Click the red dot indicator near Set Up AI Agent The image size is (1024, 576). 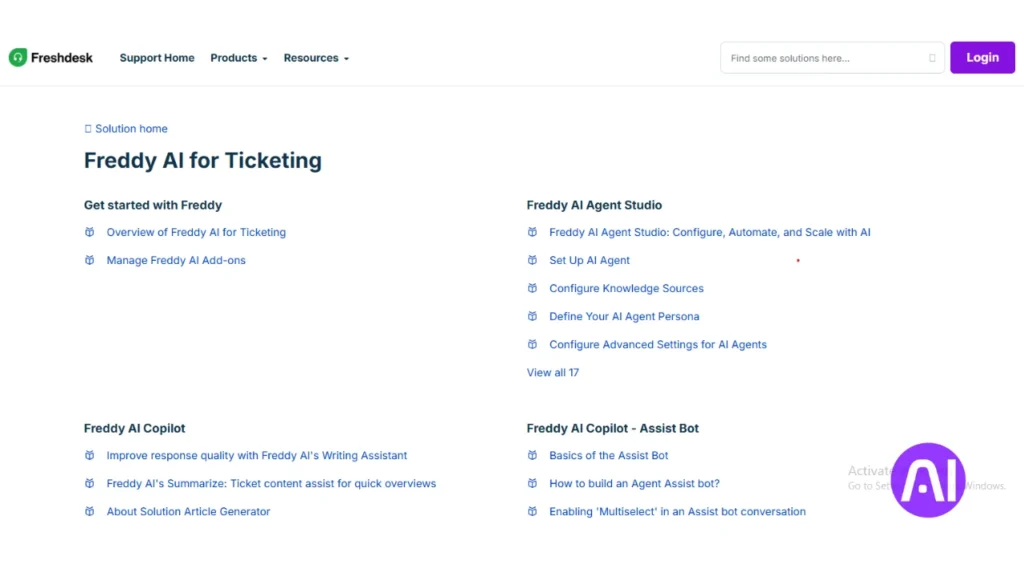(797, 260)
